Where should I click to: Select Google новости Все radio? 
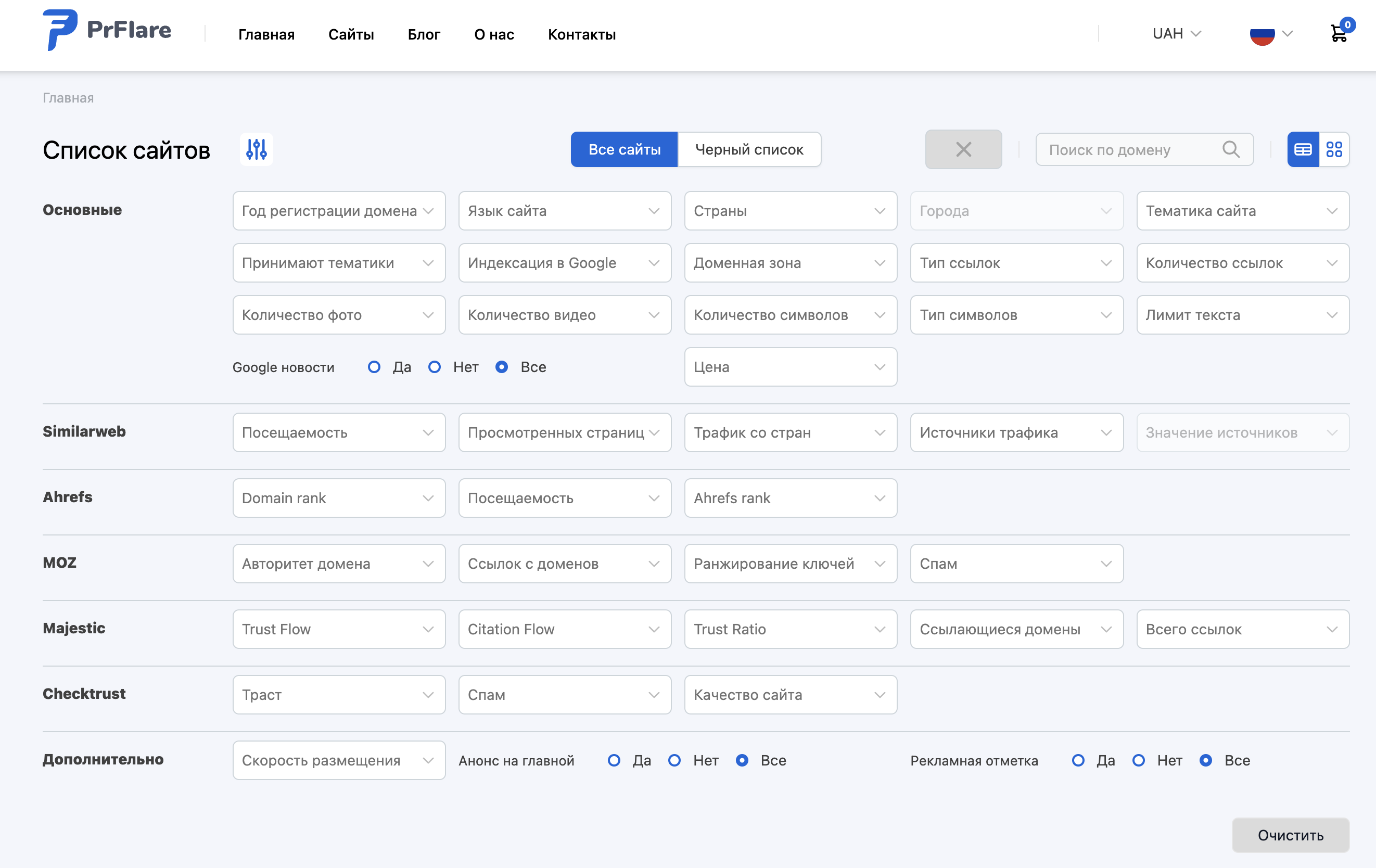pyautogui.click(x=502, y=367)
